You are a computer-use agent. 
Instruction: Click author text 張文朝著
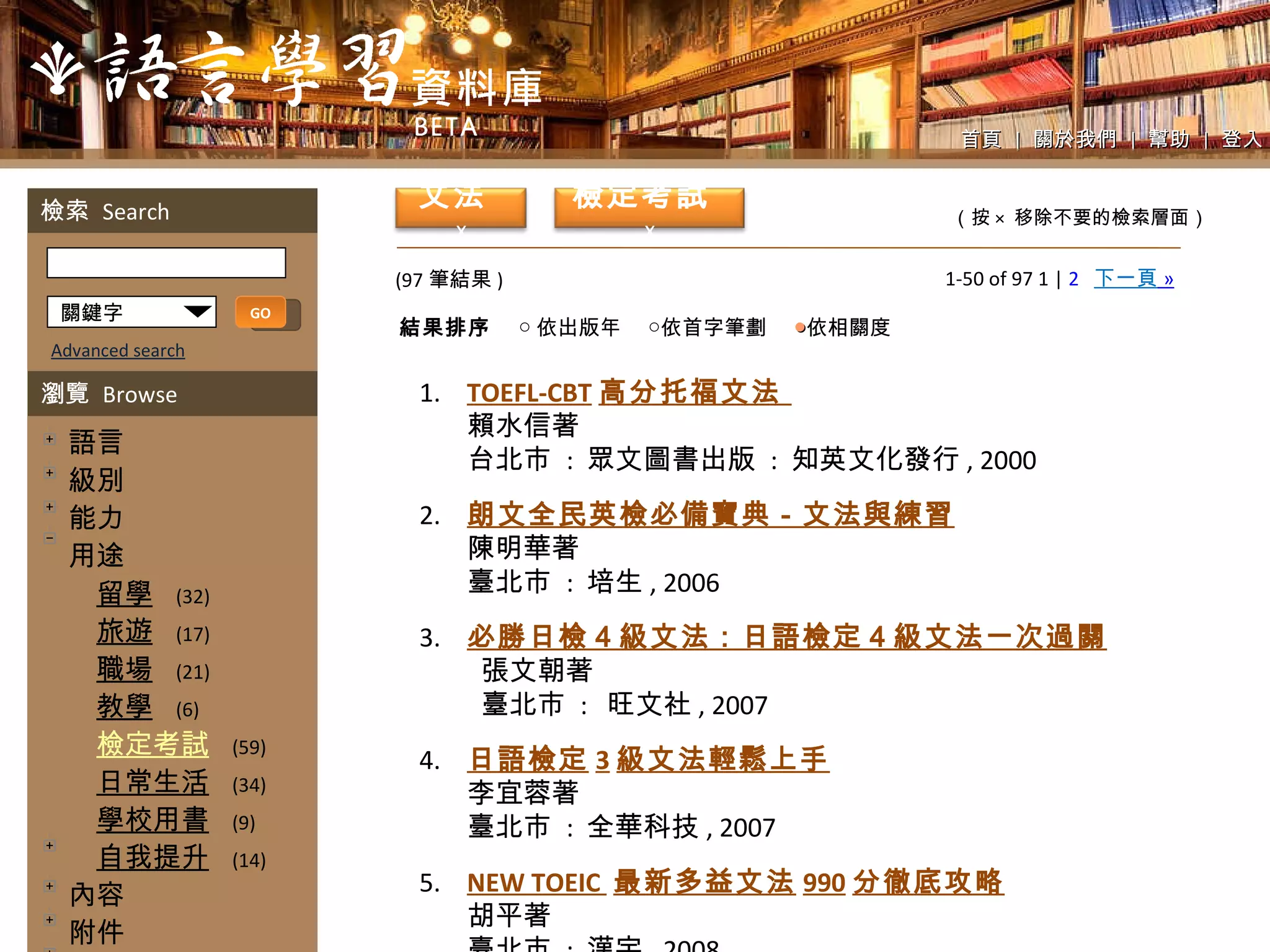537,671
